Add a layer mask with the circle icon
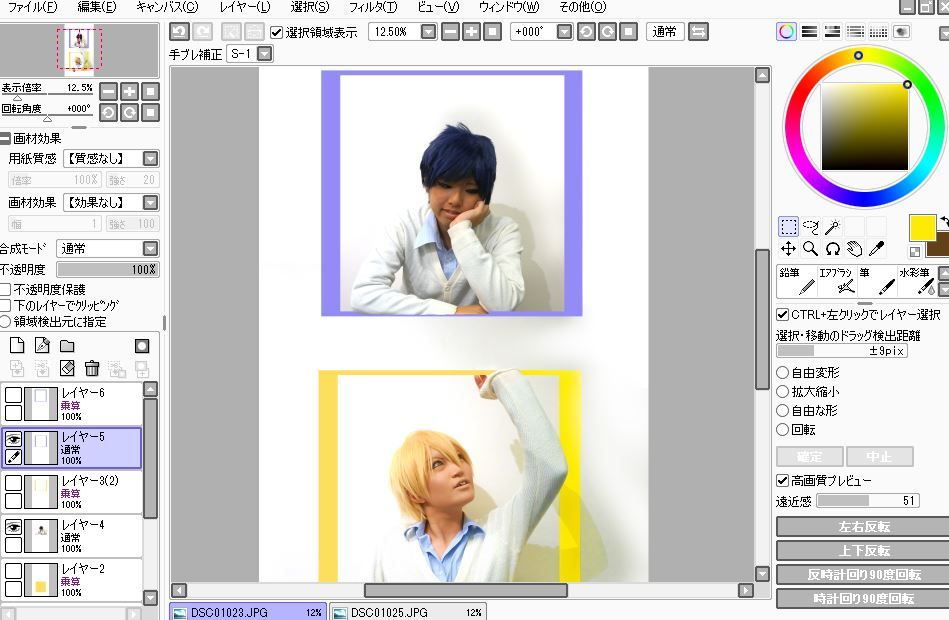 [x=142, y=346]
